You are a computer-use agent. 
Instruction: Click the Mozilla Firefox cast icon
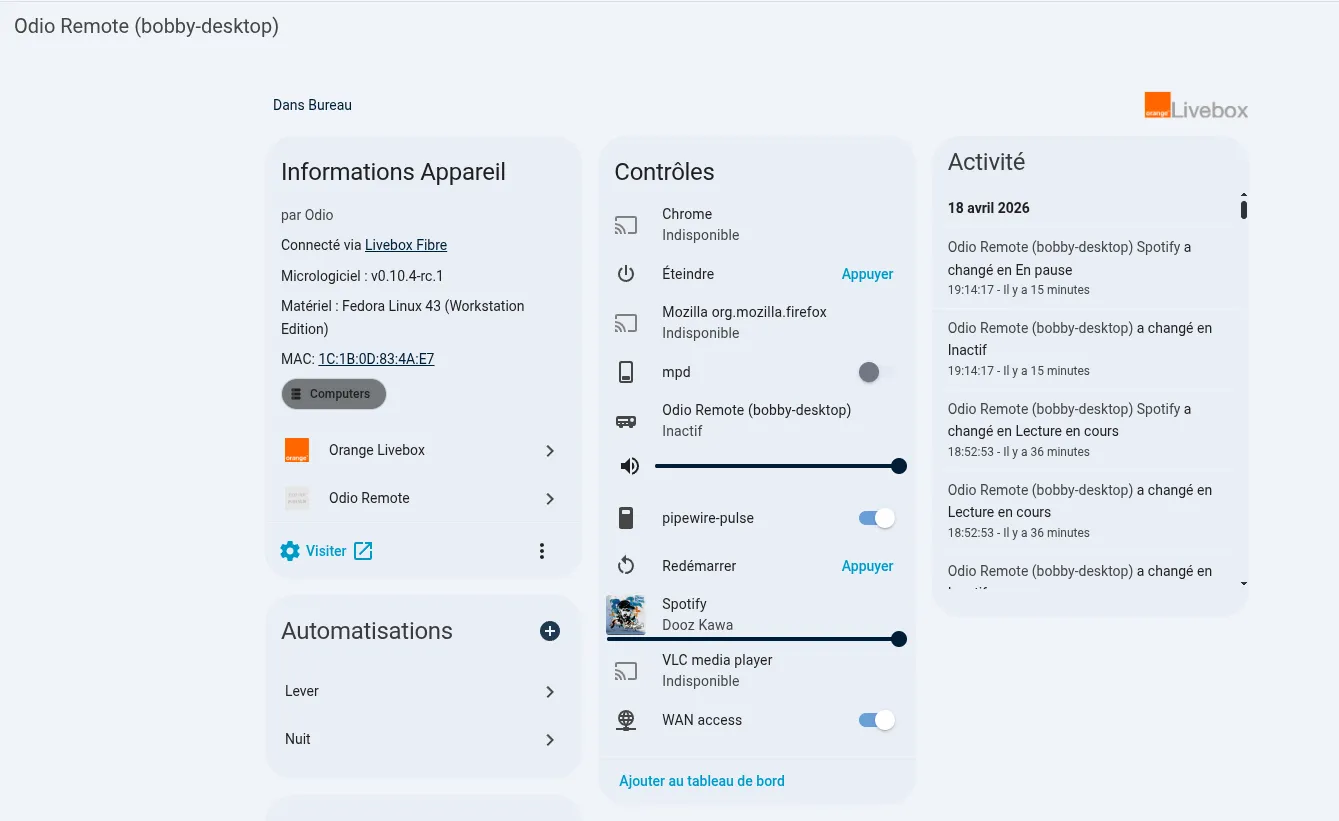click(626, 323)
